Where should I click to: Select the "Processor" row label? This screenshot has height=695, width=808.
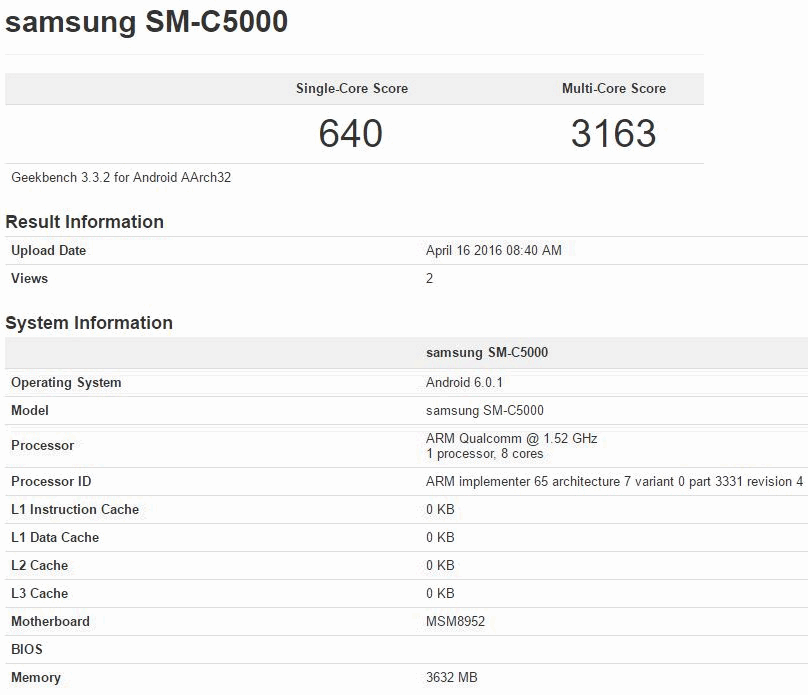[x=43, y=446]
